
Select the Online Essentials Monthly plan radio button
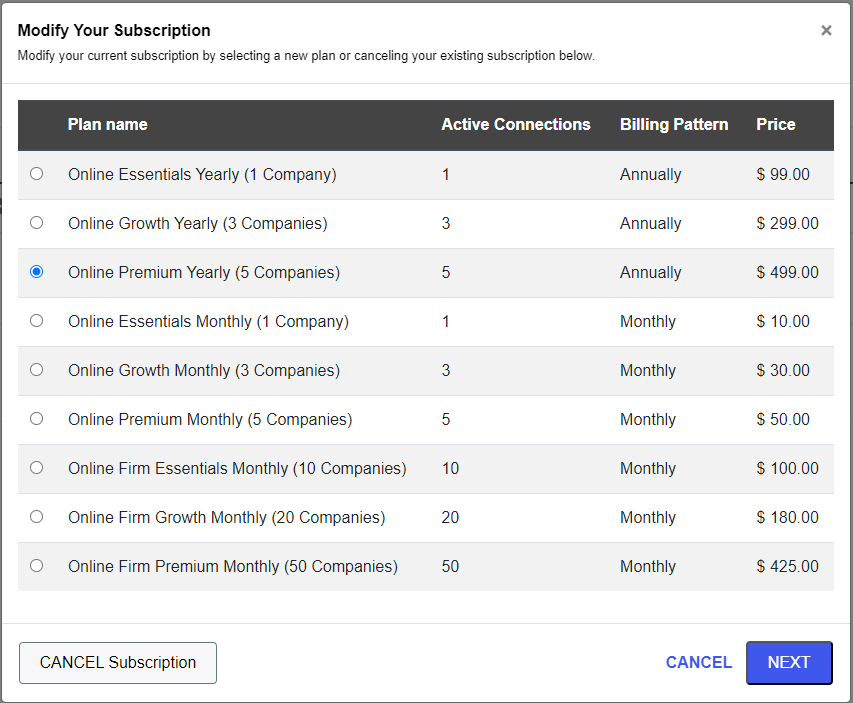tap(36, 320)
